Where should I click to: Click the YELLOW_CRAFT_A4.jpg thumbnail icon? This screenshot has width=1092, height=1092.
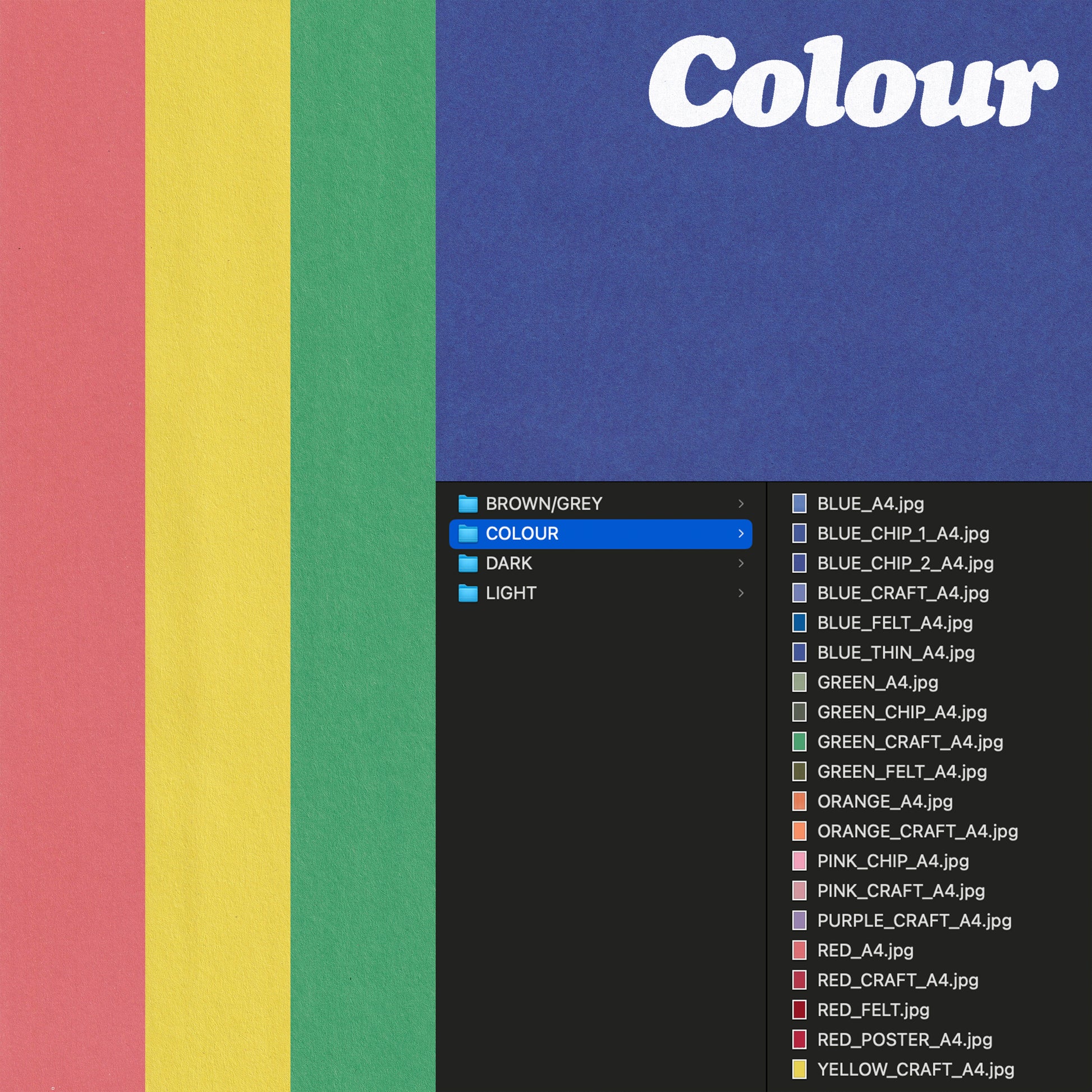(799, 1069)
